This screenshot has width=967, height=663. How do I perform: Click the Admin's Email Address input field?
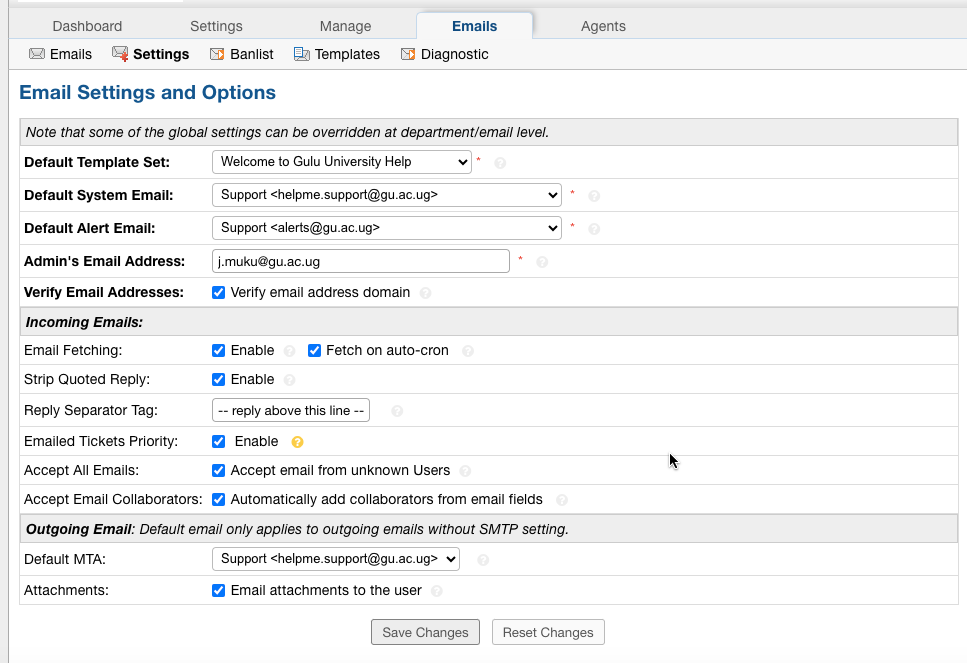[361, 261]
